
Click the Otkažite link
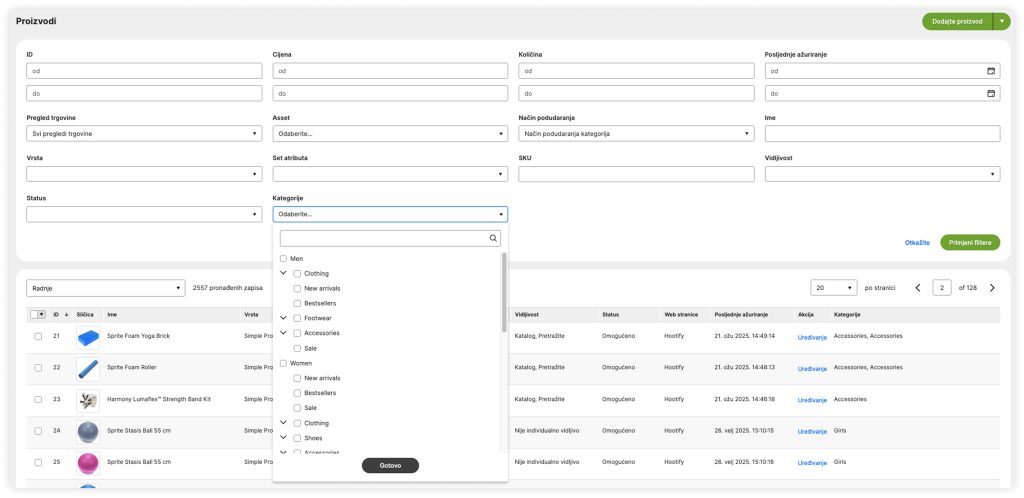click(x=917, y=242)
